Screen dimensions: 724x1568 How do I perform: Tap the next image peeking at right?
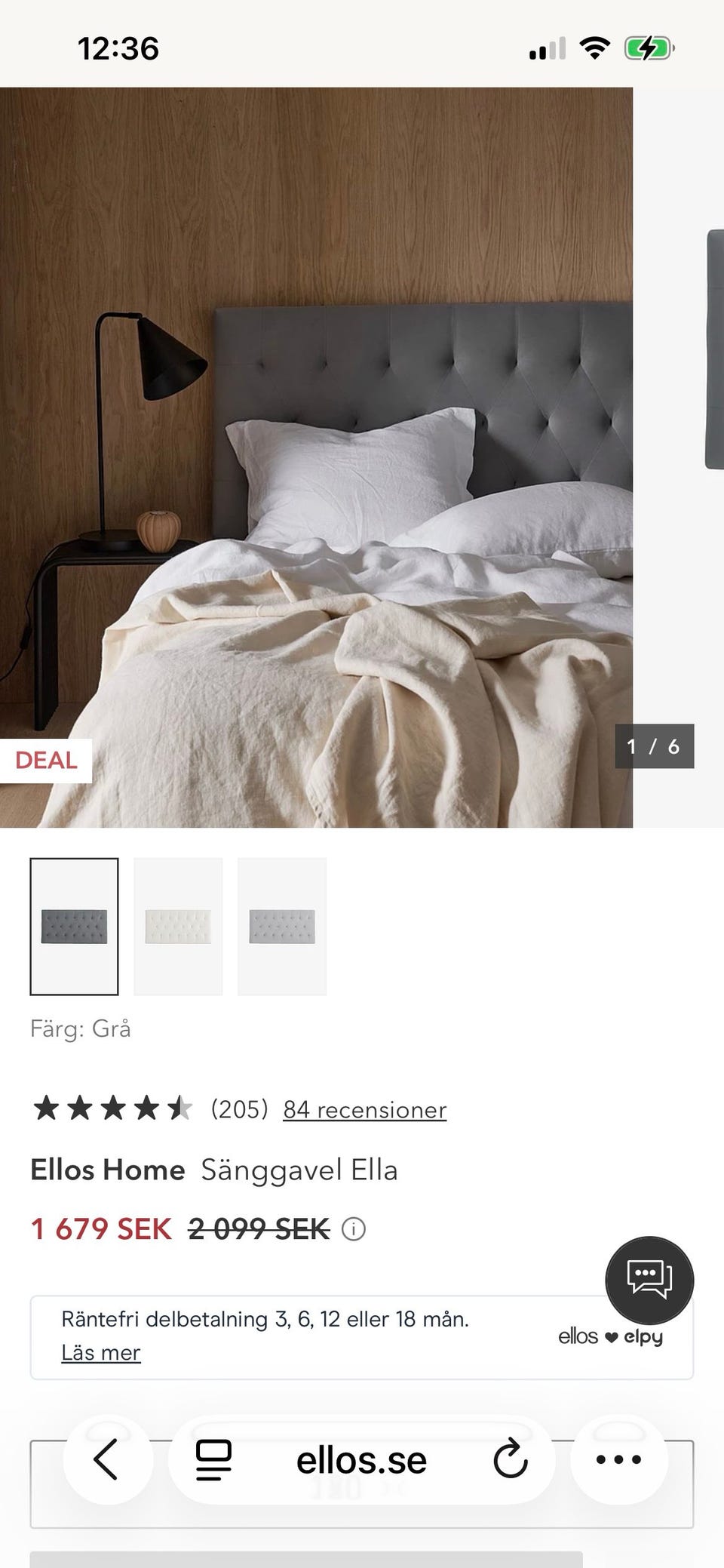pos(715,349)
